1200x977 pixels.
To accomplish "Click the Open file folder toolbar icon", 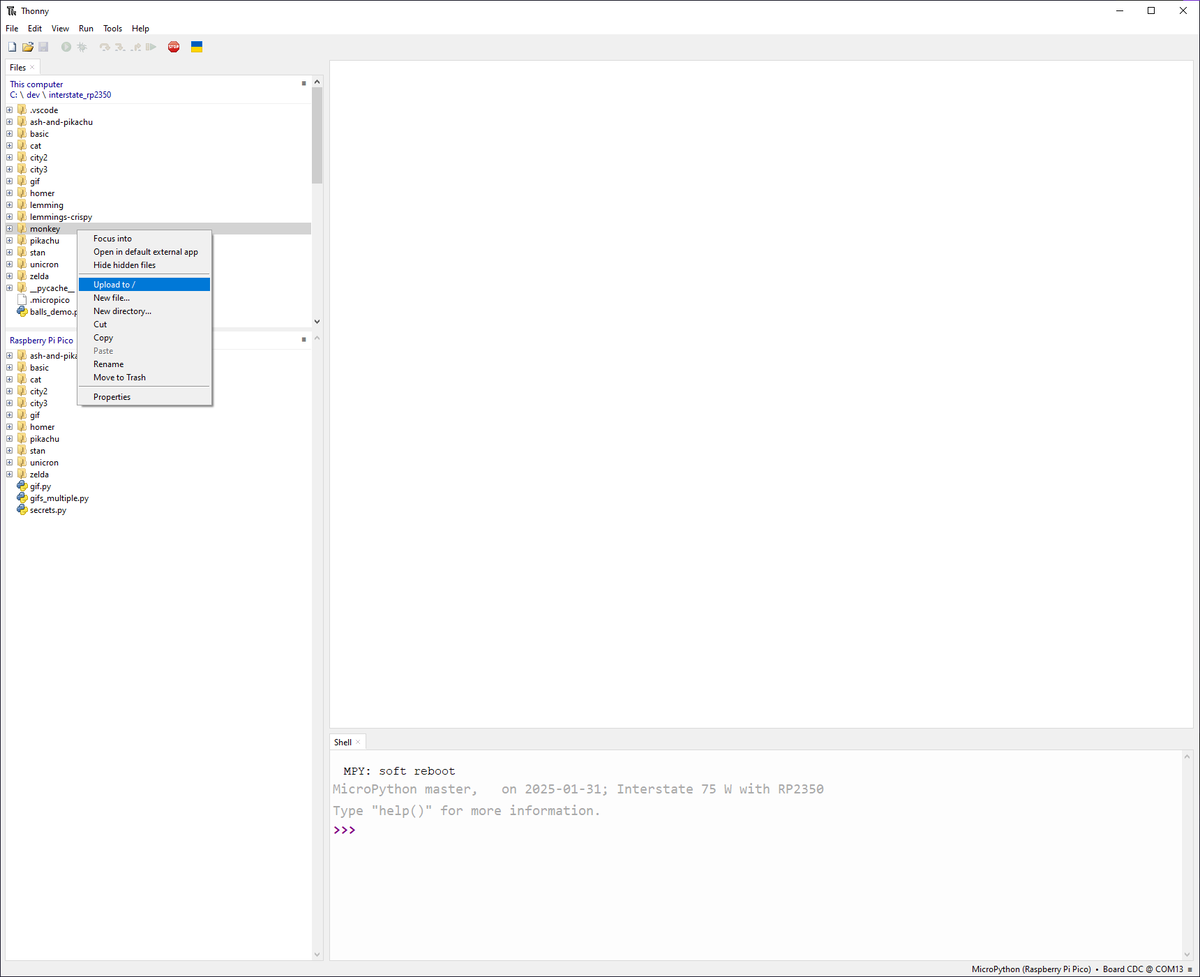I will [x=28, y=47].
